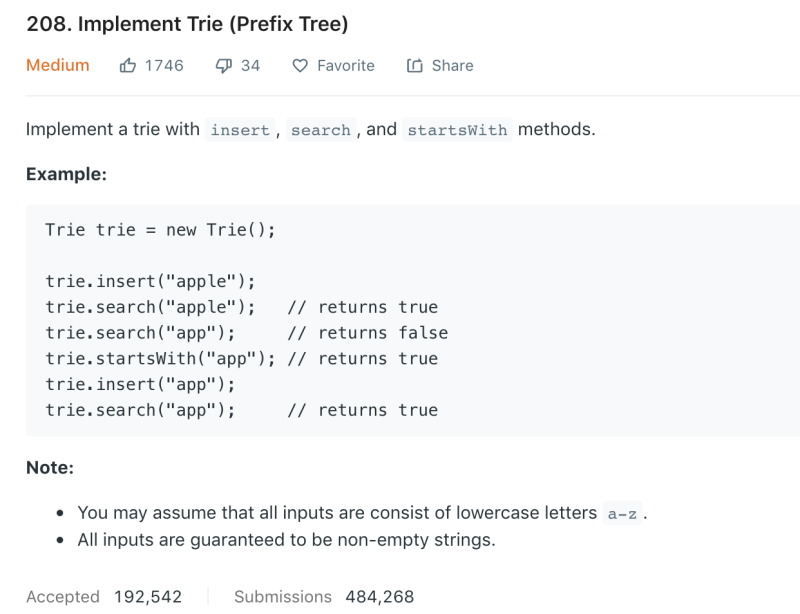Click the trie.insert("apple") code line
This screenshot has height=614, width=800.
[150, 281]
